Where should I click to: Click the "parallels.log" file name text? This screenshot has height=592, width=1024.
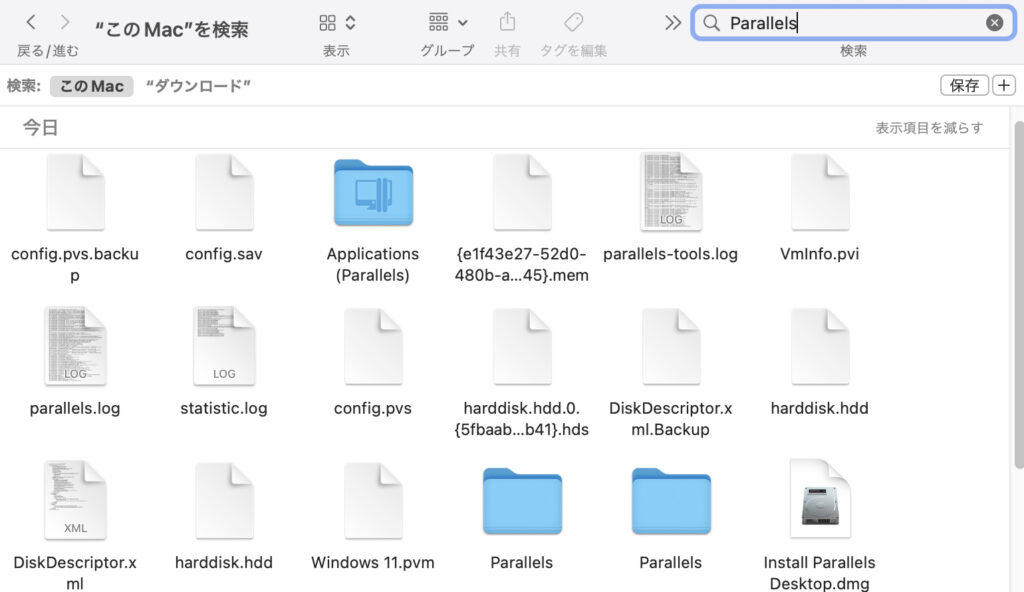(75, 408)
